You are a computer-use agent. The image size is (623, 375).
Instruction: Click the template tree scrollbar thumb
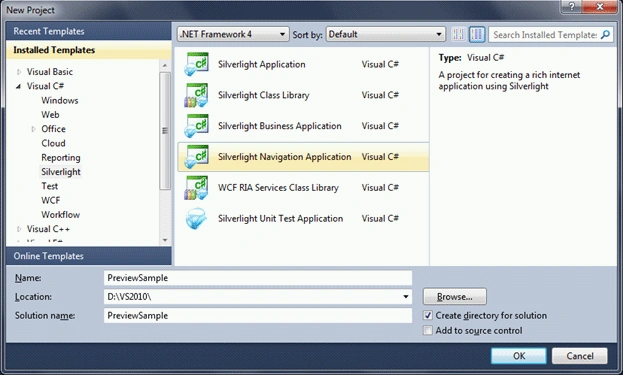pyautogui.click(x=165, y=131)
